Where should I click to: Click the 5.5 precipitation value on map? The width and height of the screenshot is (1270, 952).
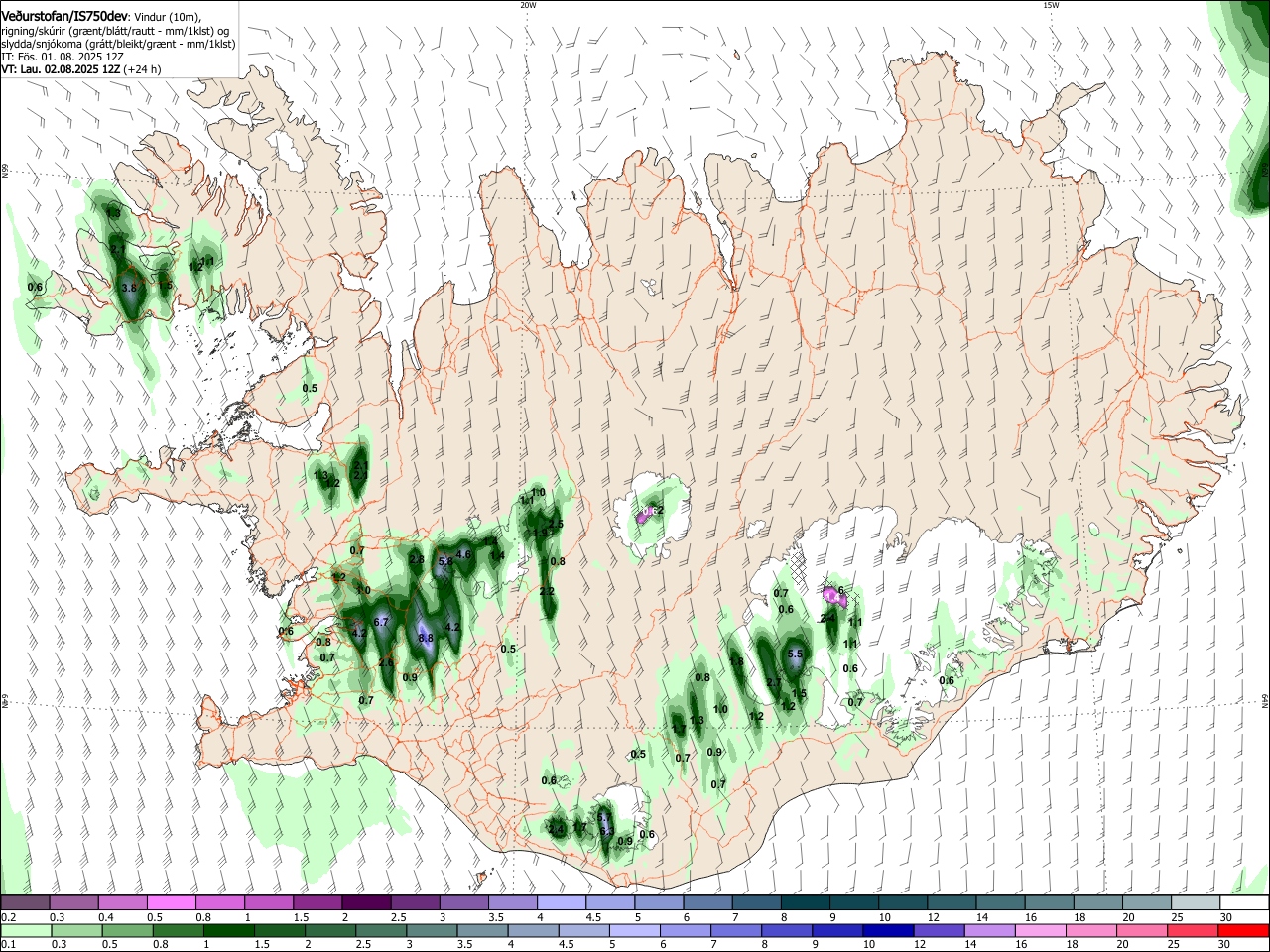click(795, 654)
